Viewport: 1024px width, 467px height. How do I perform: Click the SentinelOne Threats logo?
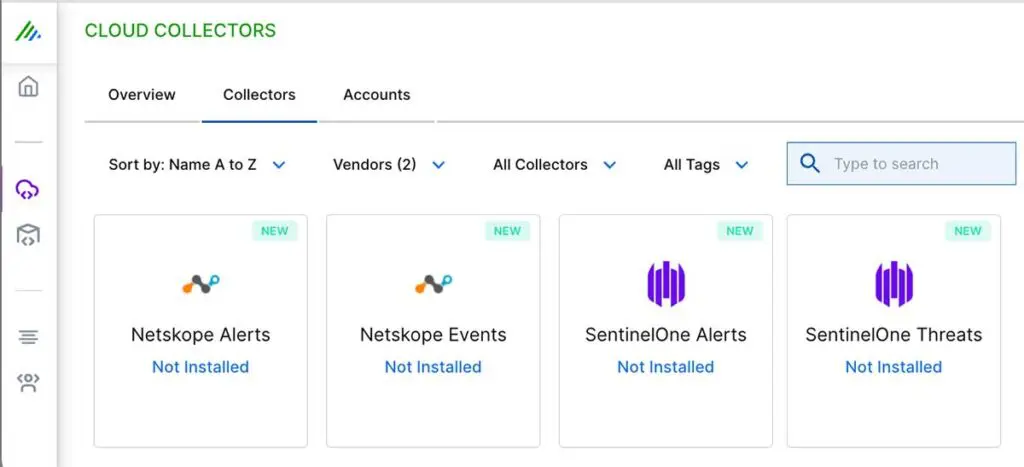(894, 284)
